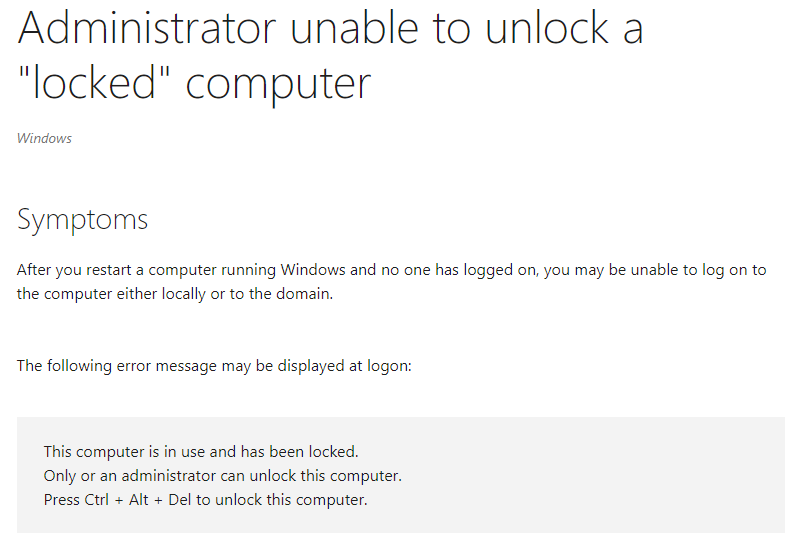This screenshot has height=547, width=793.
Task: Click the "Administrator unable to unlock" title line
Action: click(330, 28)
